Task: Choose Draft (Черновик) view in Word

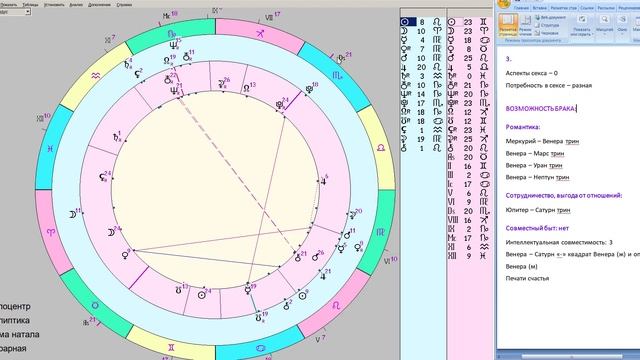Action: pyautogui.click(x=547, y=33)
